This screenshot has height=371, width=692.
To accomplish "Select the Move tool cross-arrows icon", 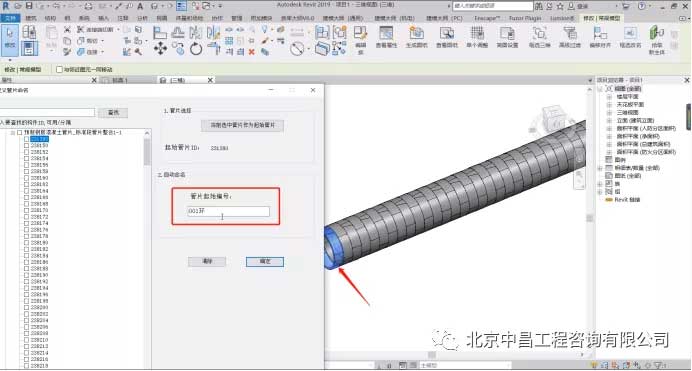I will click(160, 48).
